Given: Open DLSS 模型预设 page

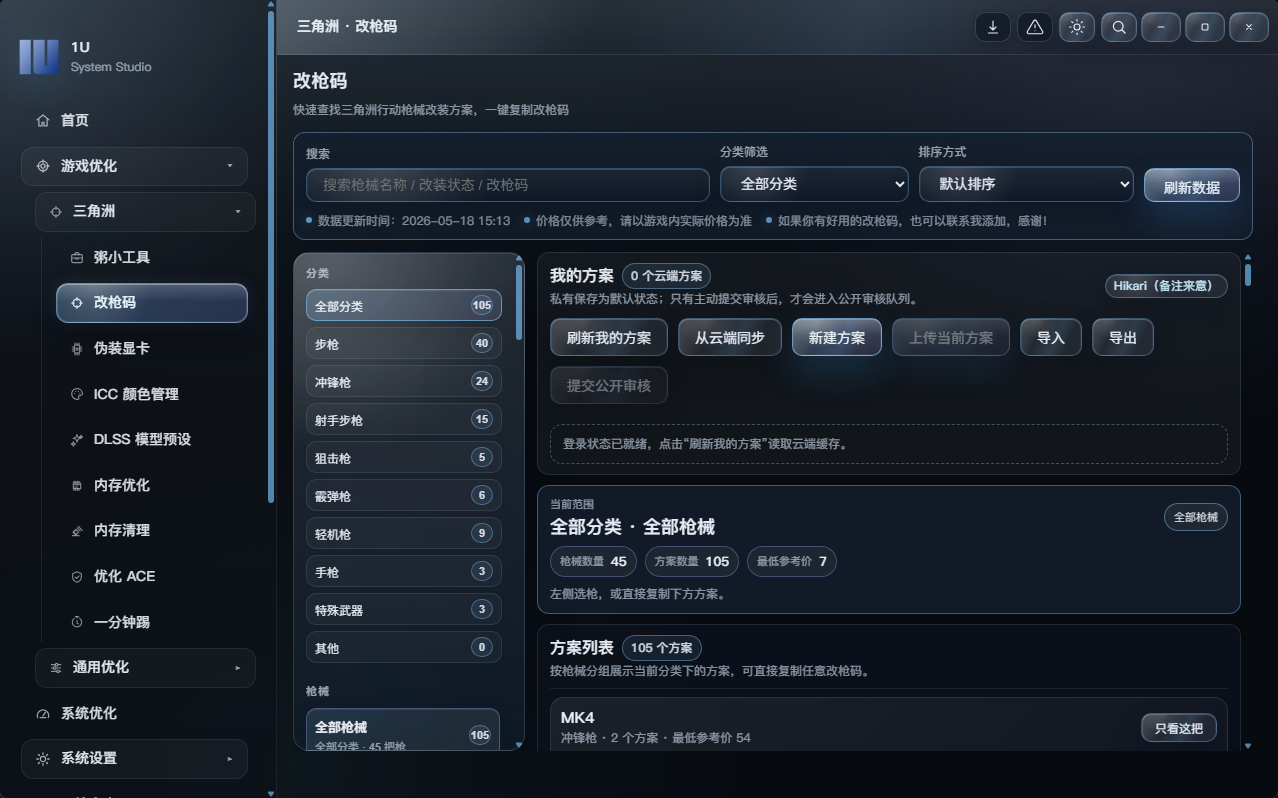Looking at the screenshot, I should click(x=152, y=439).
